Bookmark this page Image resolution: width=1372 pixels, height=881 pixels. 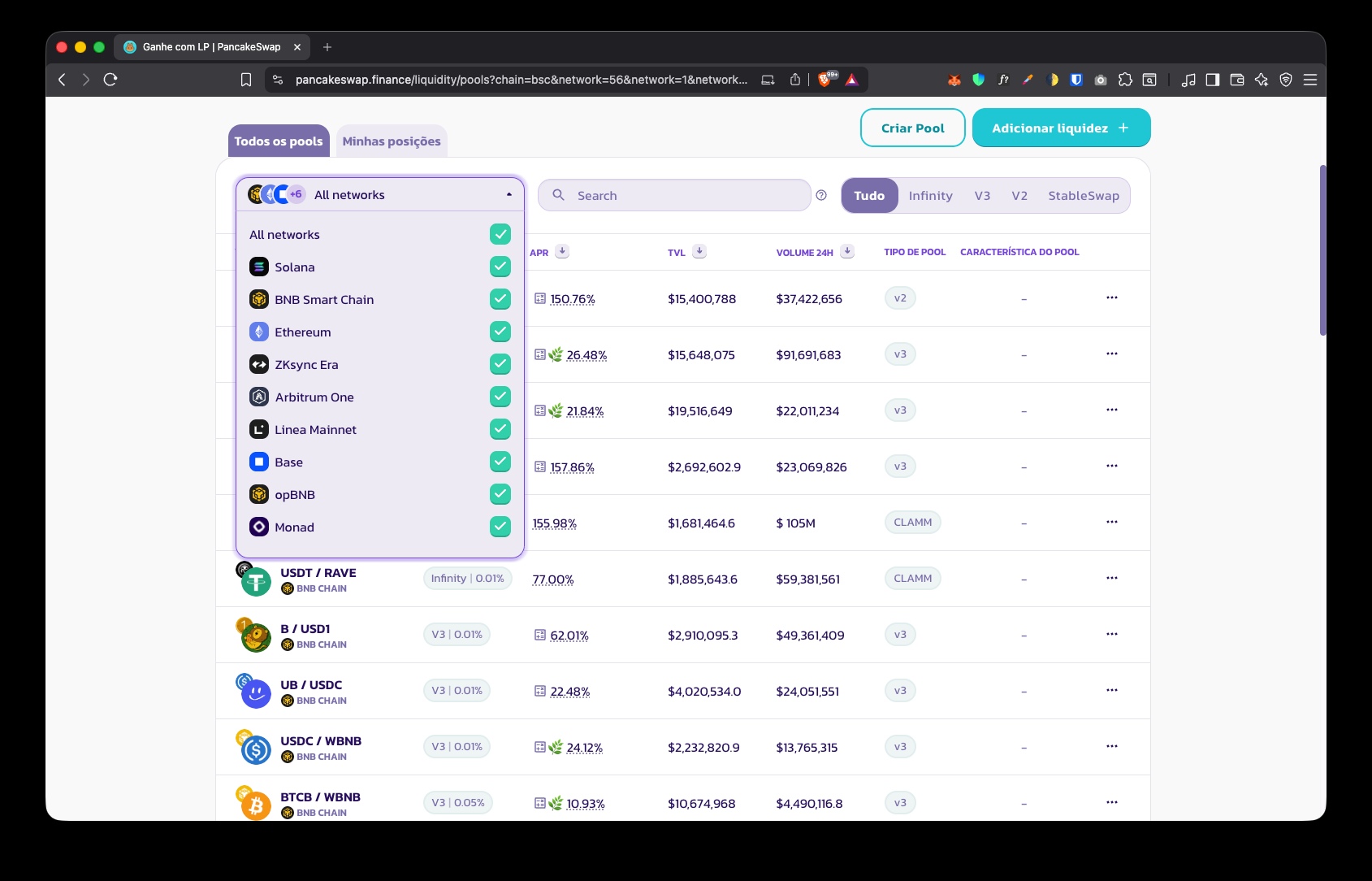246,80
